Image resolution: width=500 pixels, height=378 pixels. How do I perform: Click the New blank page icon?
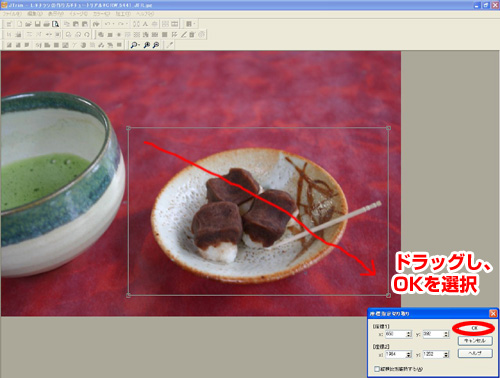pos(20,24)
